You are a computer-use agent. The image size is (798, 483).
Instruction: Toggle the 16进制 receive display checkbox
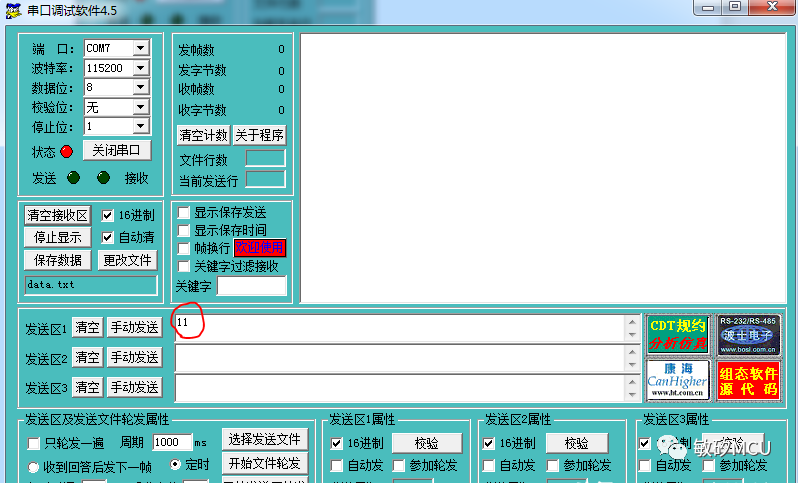(x=108, y=215)
